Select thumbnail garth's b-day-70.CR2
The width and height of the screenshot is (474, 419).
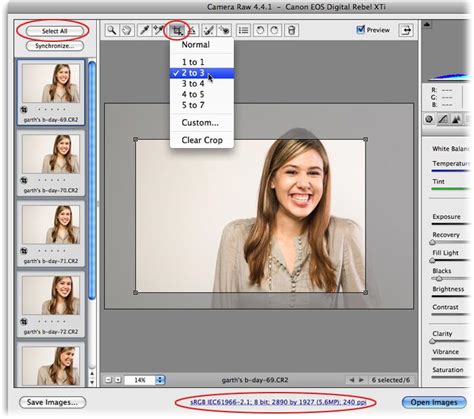click(51, 163)
